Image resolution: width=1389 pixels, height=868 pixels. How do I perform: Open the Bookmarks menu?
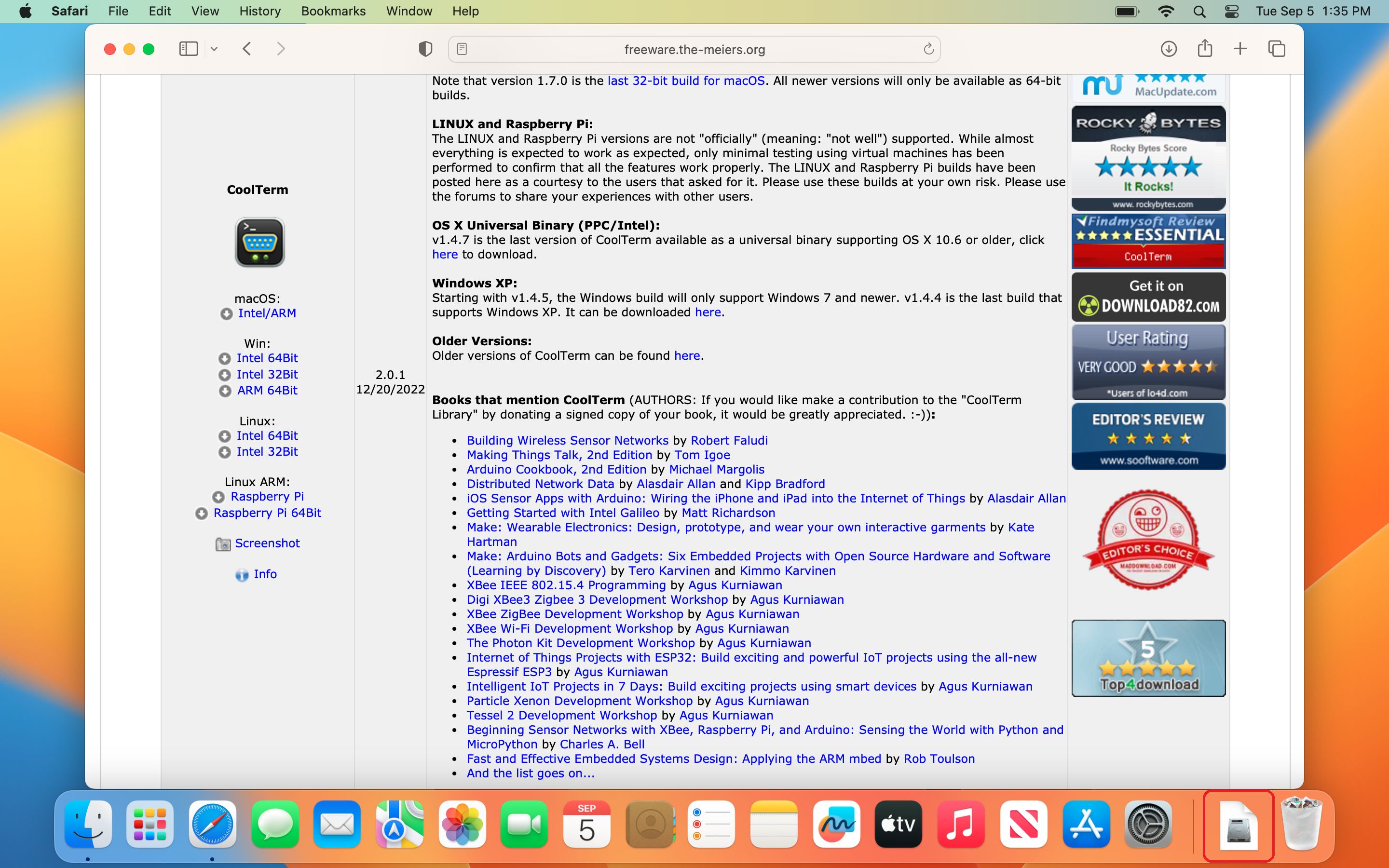[x=333, y=11]
